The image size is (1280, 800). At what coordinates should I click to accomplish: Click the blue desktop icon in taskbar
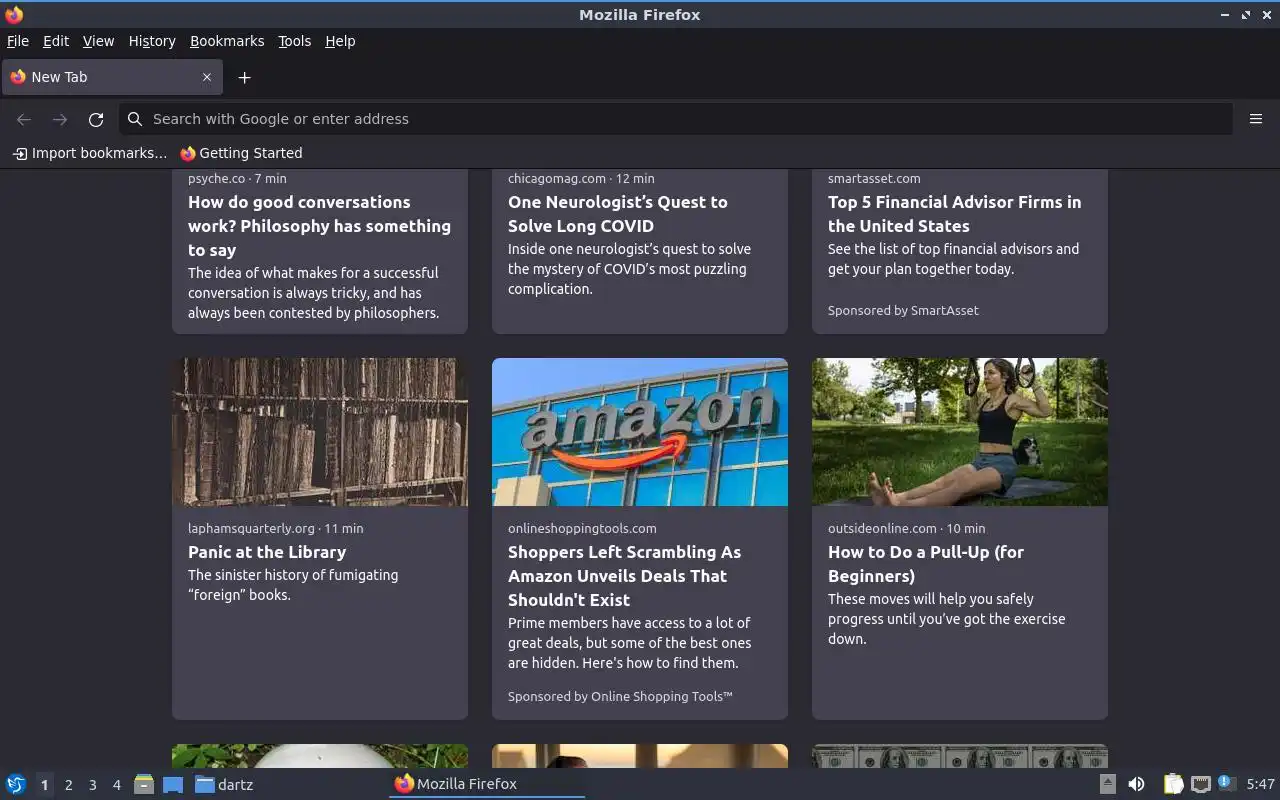point(173,785)
